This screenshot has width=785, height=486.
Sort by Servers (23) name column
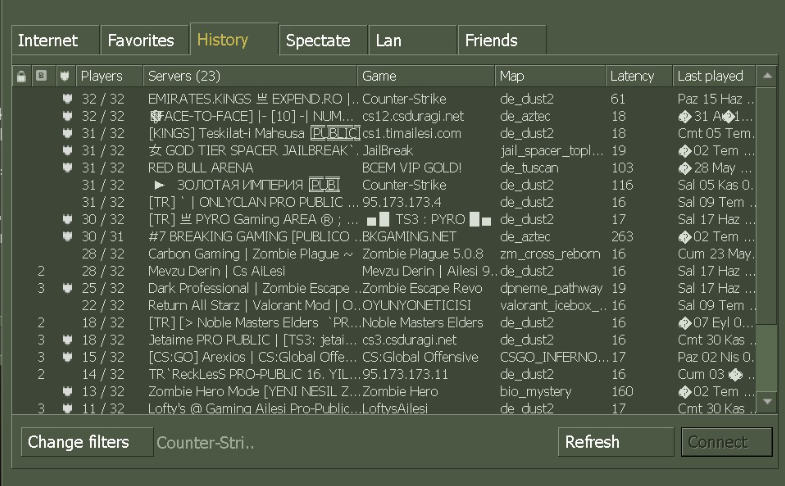[x=250, y=76]
